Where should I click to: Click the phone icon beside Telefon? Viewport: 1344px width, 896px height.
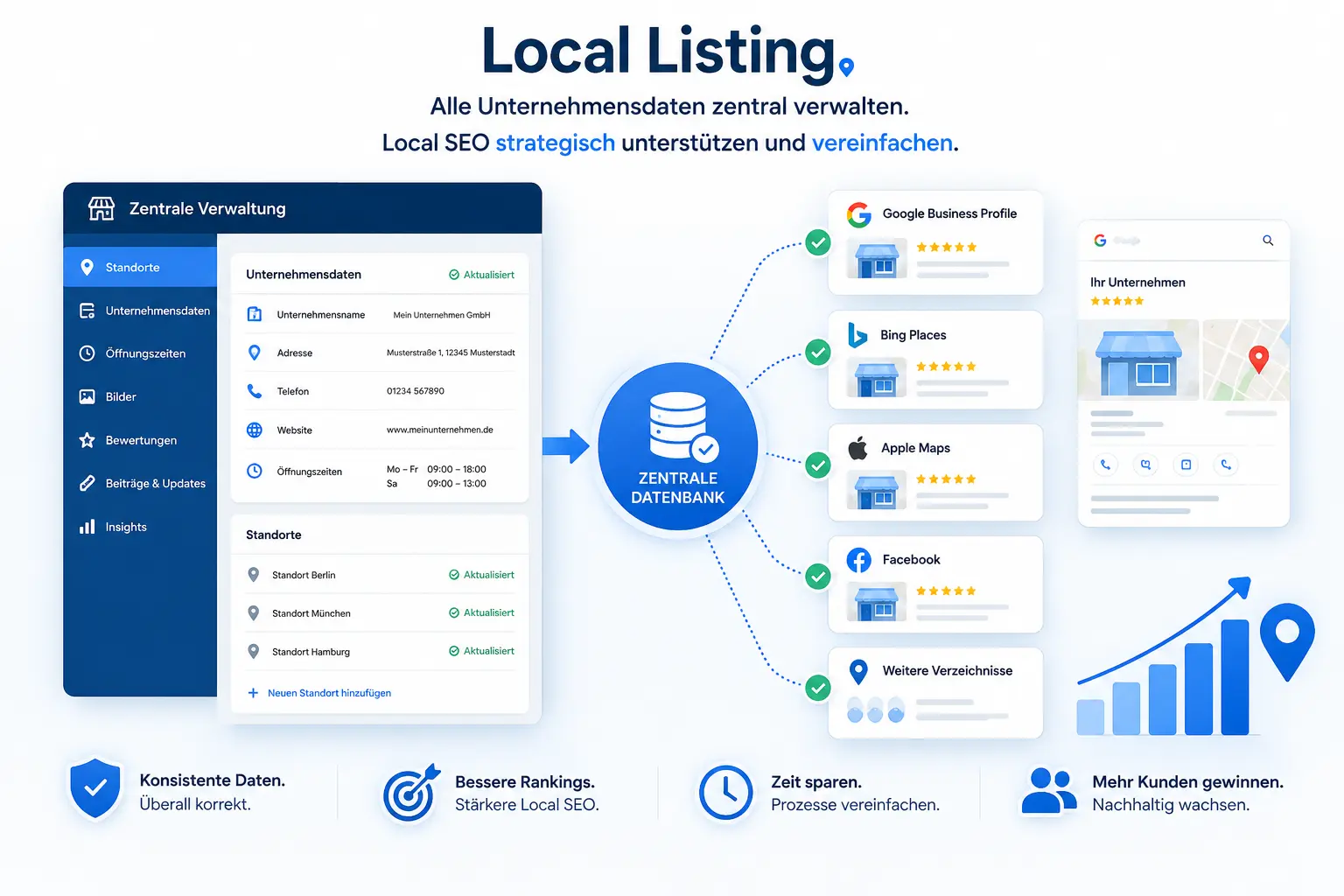coord(255,391)
